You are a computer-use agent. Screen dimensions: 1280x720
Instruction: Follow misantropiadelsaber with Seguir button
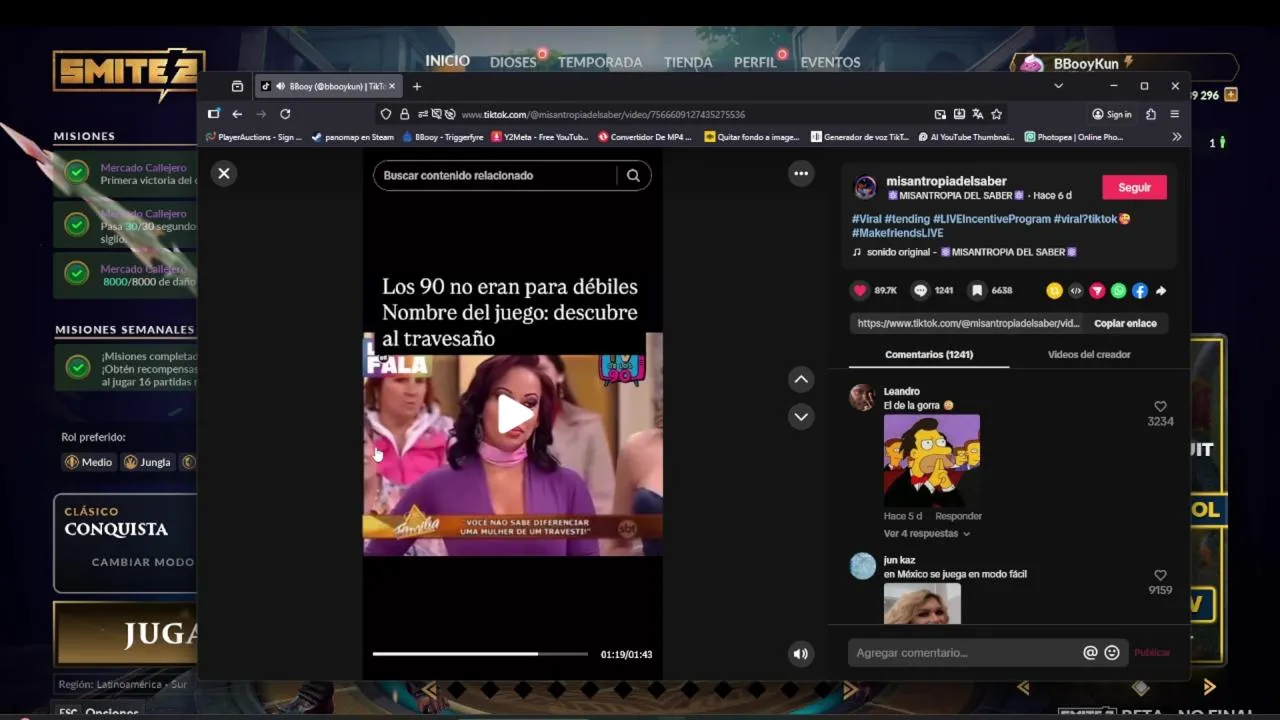tap(1134, 187)
